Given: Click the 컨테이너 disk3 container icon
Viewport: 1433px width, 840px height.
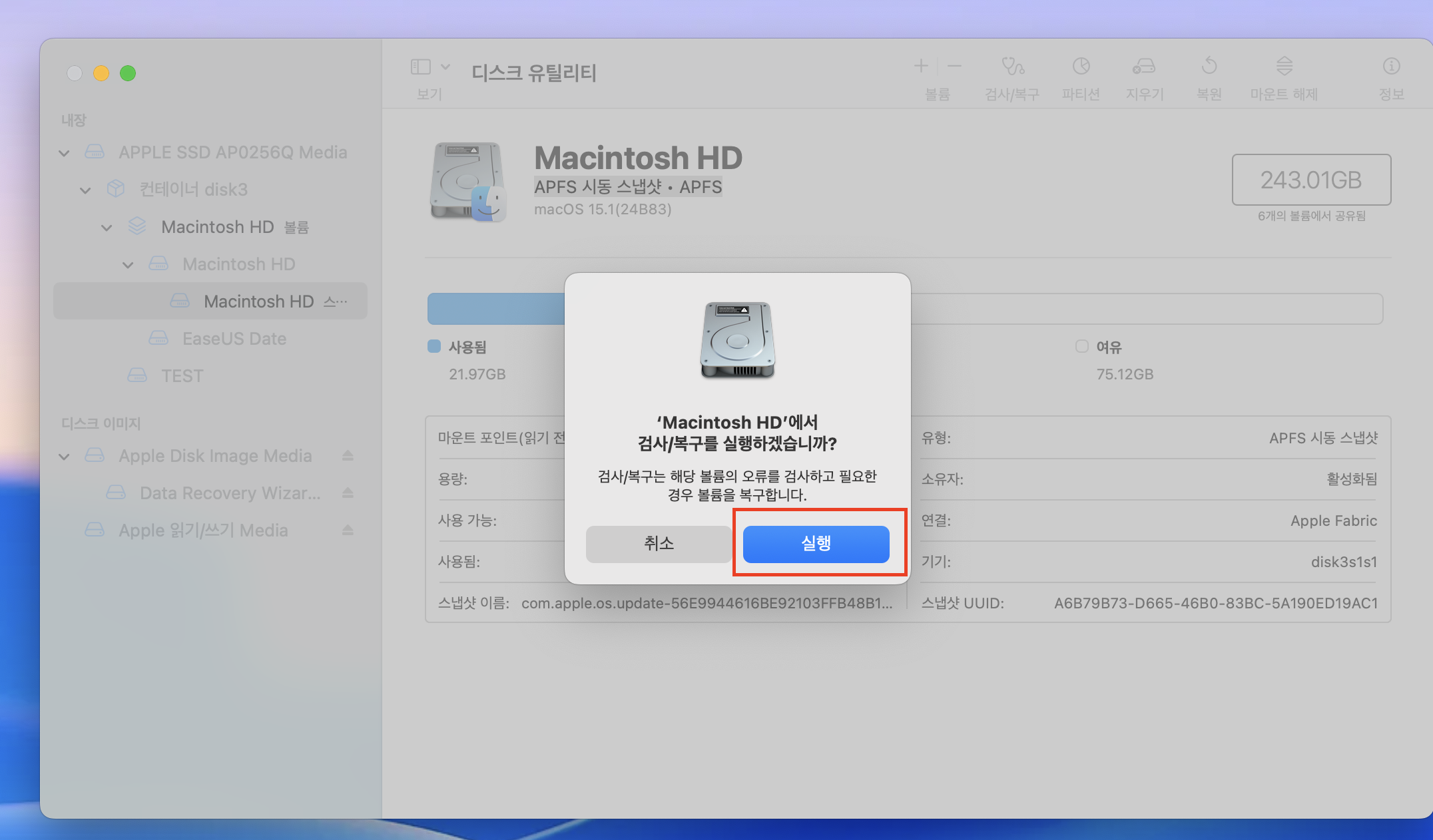Looking at the screenshot, I should [116, 189].
